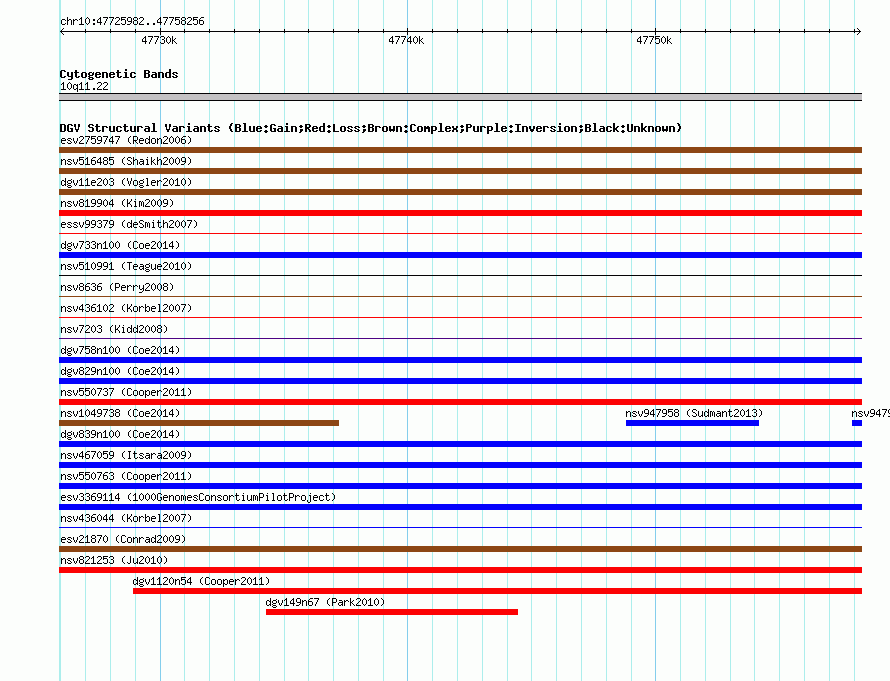Click the brown bar under esv2759747
This screenshot has width=890, height=681.
point(460,150)
